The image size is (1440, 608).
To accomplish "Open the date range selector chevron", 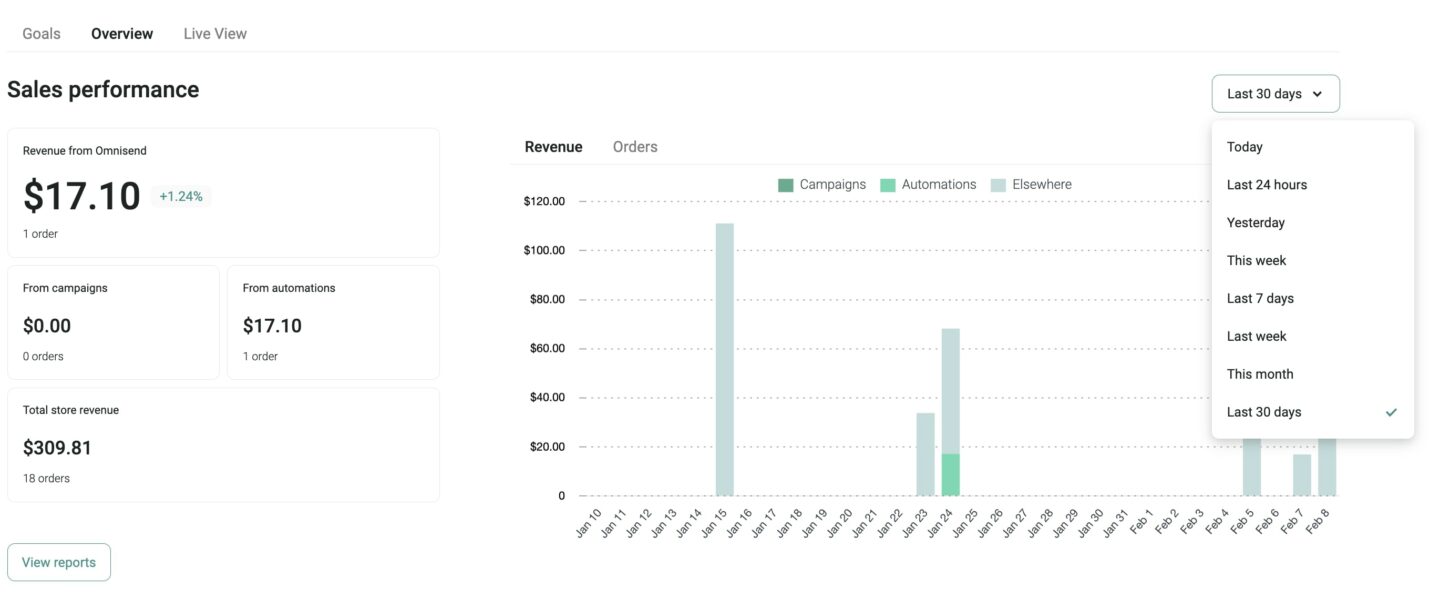I will (1319, 93).
